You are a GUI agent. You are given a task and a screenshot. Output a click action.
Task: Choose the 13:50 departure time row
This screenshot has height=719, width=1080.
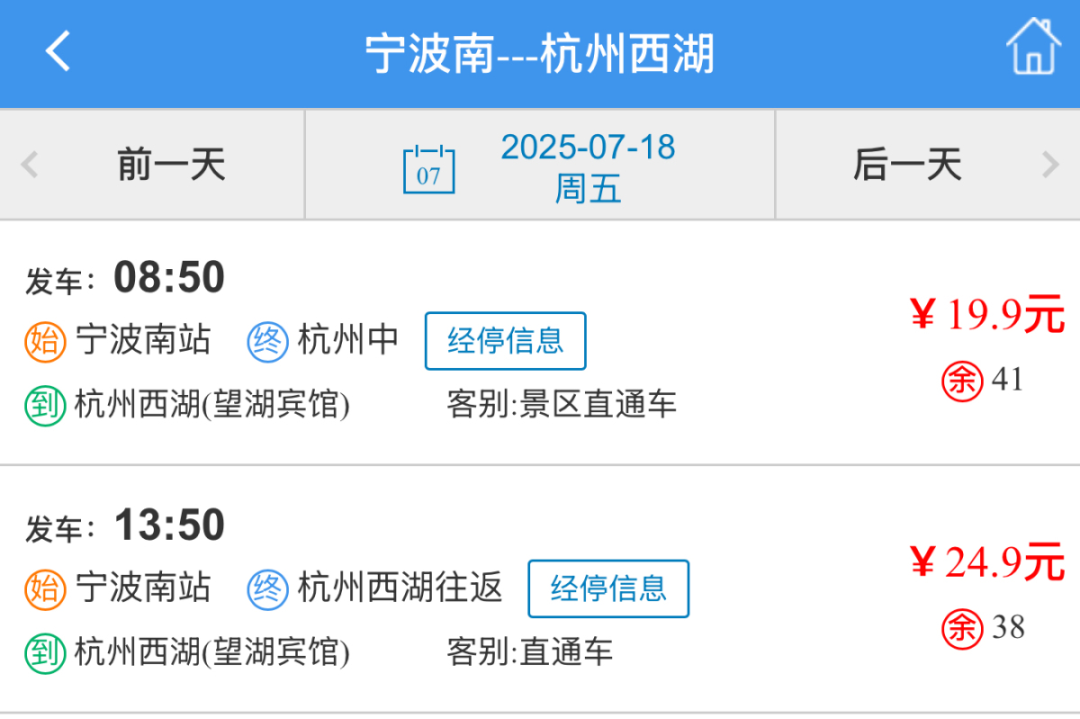pyautogui.click(x=540, y=590)
